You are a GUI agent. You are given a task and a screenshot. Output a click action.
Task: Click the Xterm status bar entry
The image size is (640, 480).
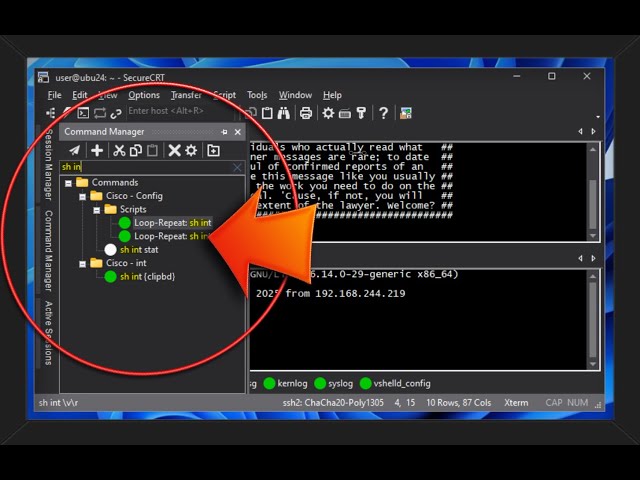click(516, 403)
